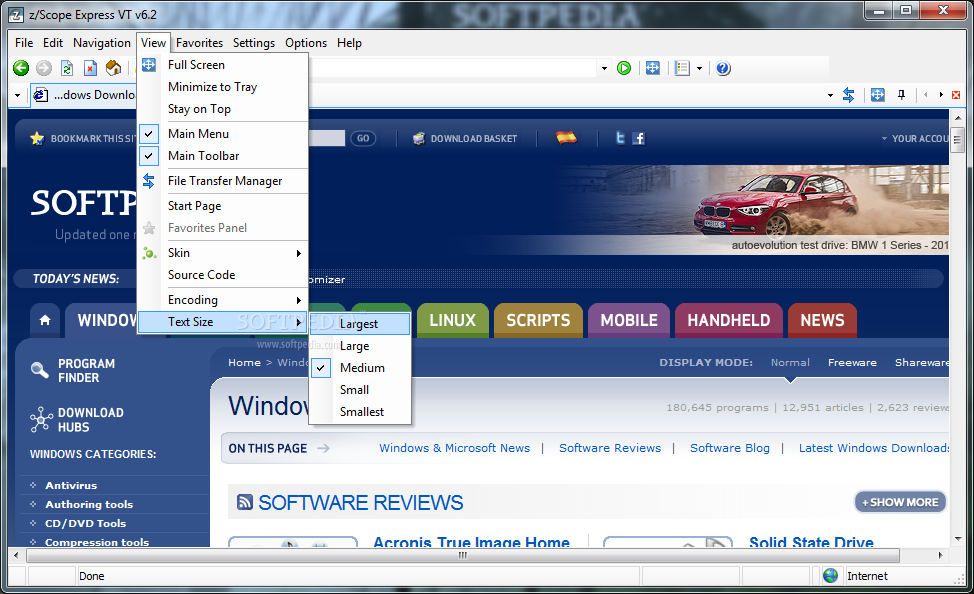Open Windows & Microsoft News link

point(455,448)
